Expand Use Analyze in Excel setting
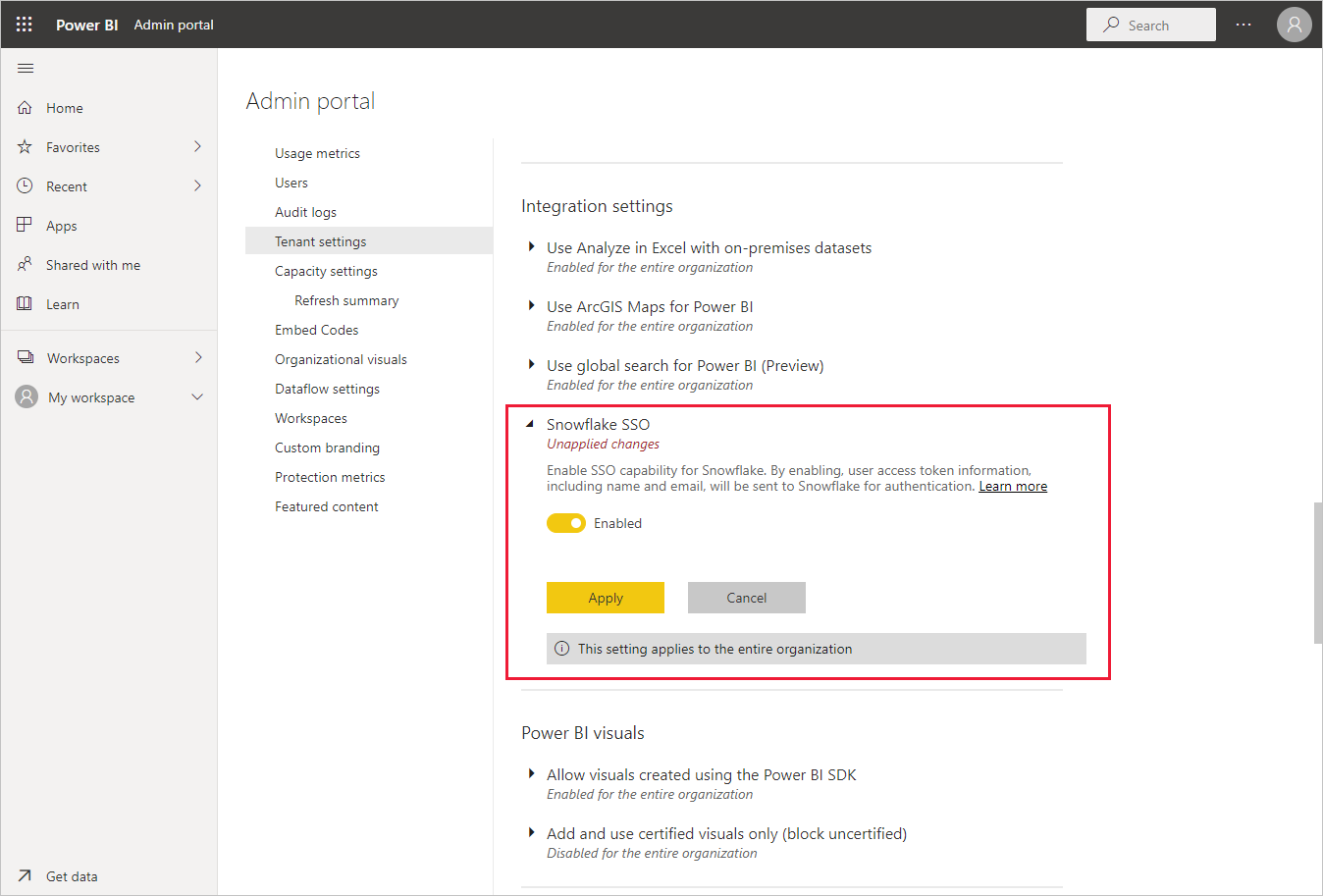This screenshot has width=1323, height=896. point(531,247)
